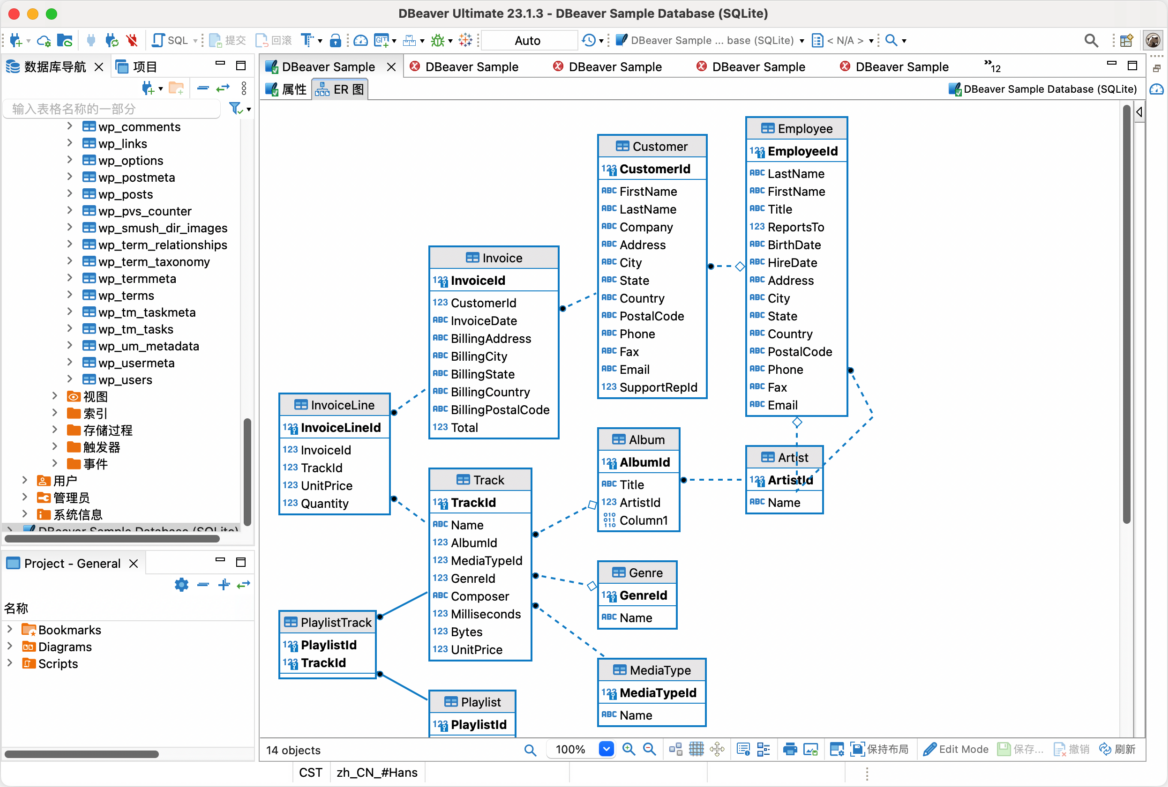Toggle the diagram grid icon
1168x787 pixels.
696,749
